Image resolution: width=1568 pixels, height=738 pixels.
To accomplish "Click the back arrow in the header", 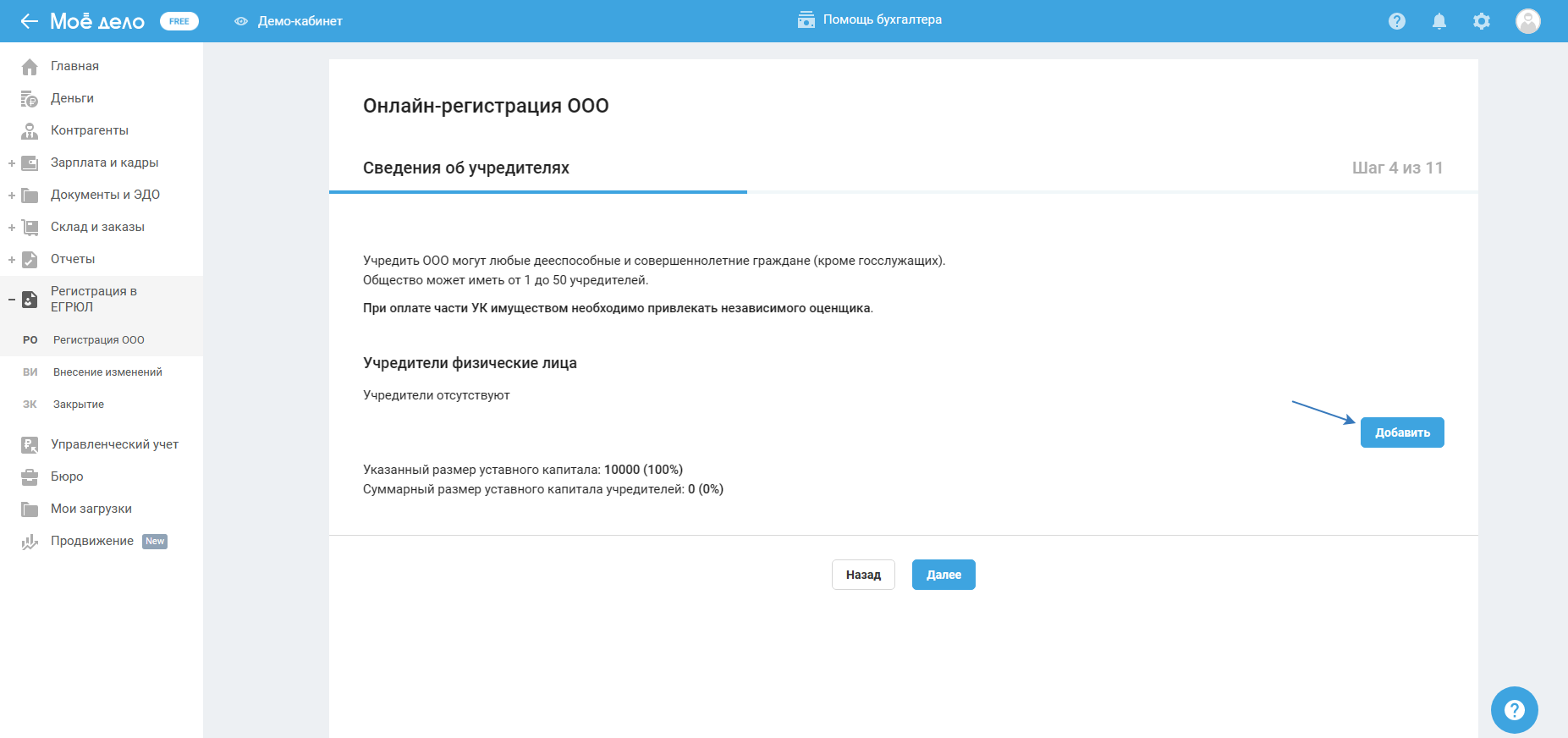I will point(30,21).
